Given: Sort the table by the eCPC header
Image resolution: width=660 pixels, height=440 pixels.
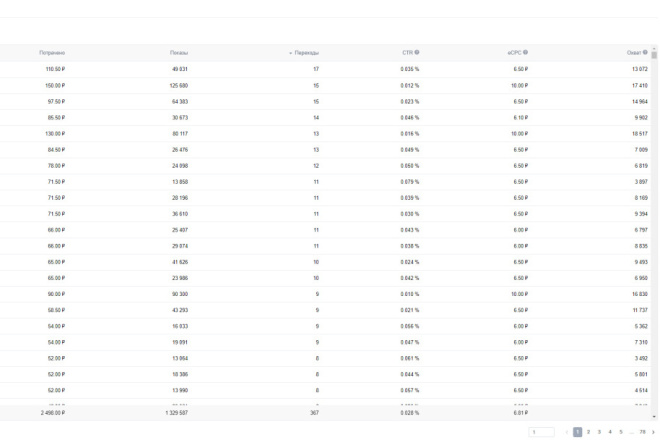Looking at the screenshot, I should pos(514,53).
